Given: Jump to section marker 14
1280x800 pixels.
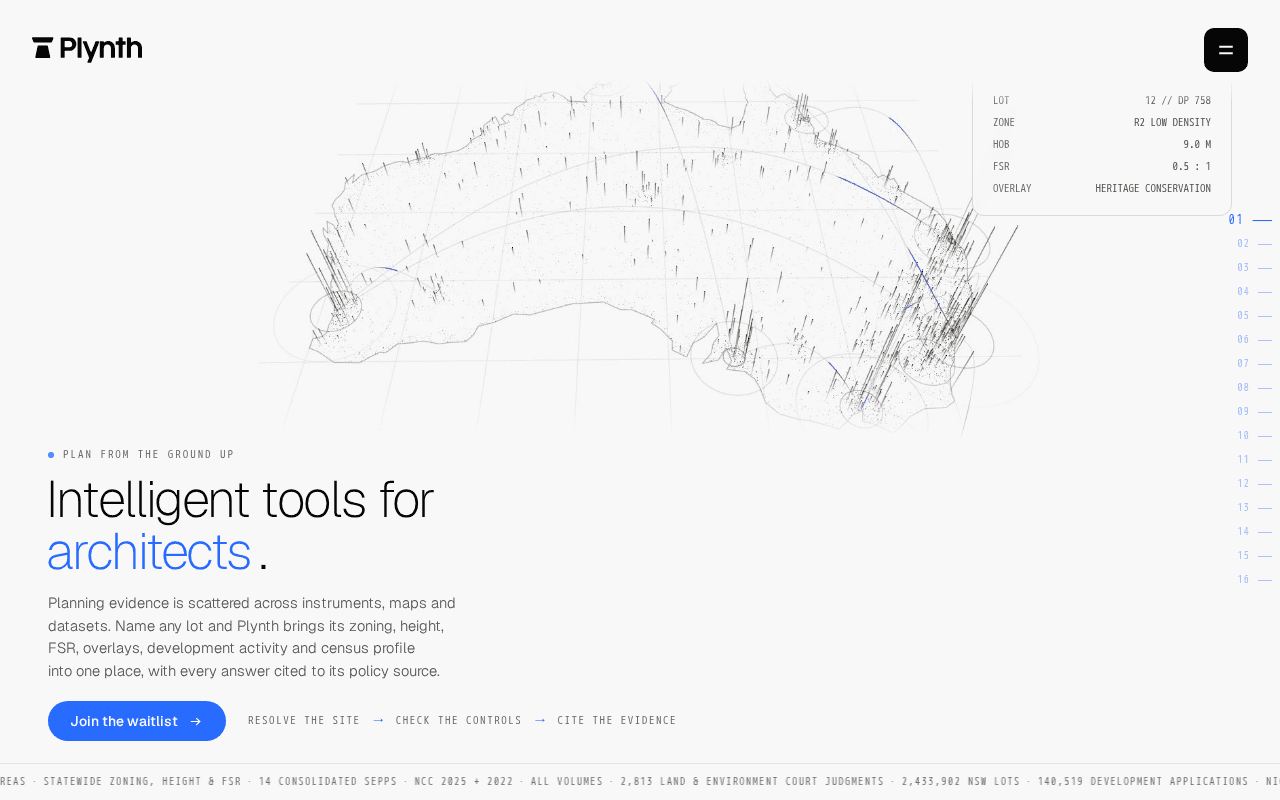Looking at the screenshot, I should click(x=1254, y=532).
